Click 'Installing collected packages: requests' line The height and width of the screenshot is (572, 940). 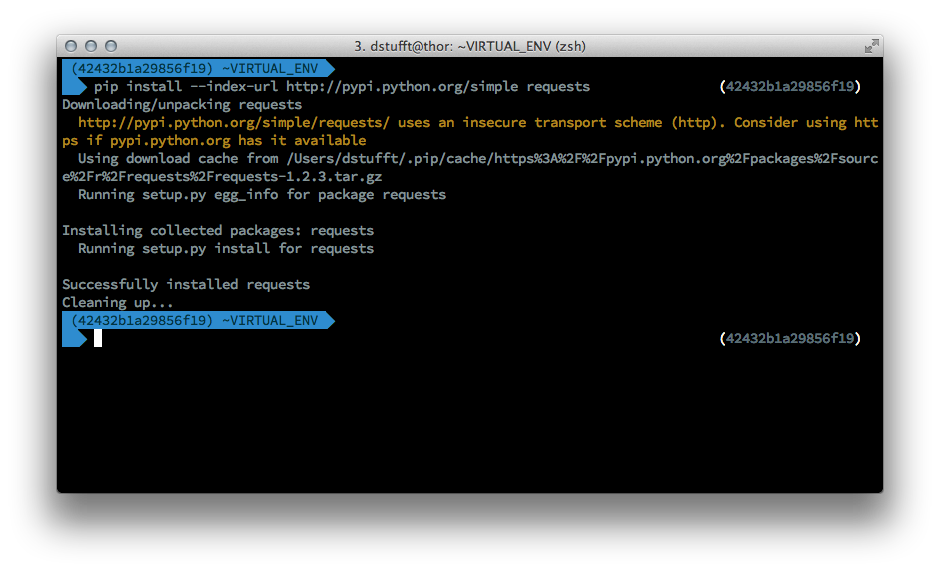[218, 230]
